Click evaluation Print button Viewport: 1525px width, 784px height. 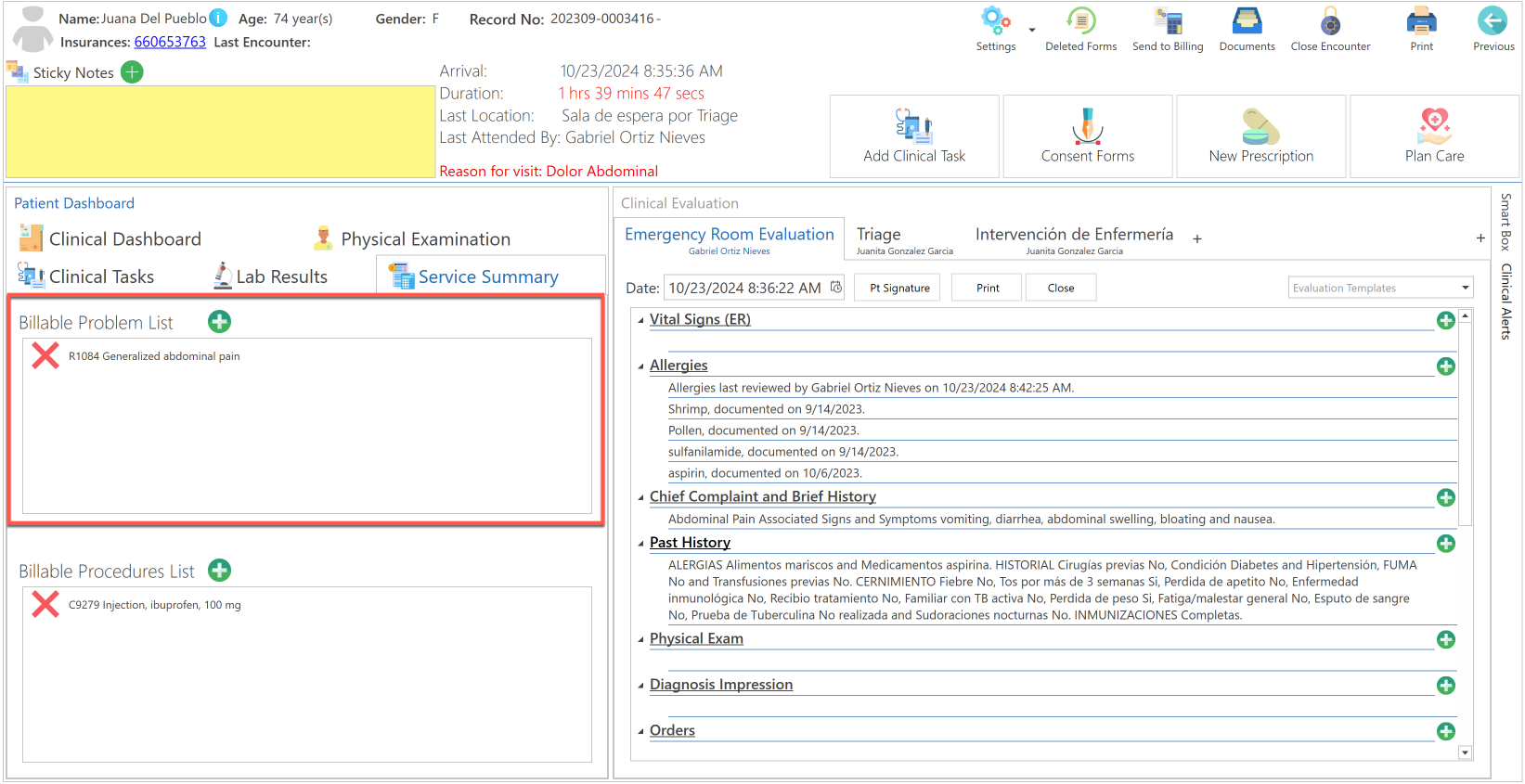tap(988, 288)
